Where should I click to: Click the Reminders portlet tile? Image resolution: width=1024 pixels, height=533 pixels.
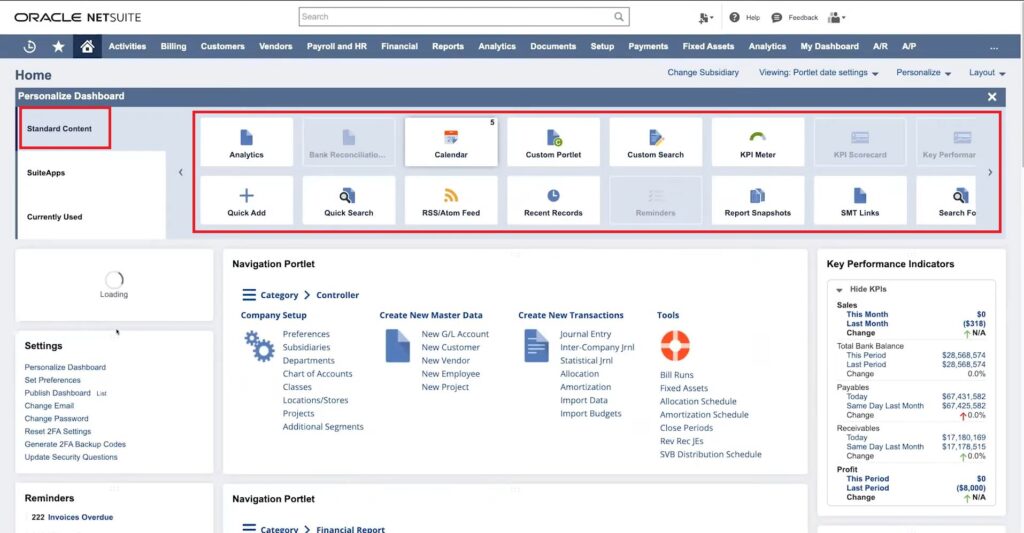point(655,201)
